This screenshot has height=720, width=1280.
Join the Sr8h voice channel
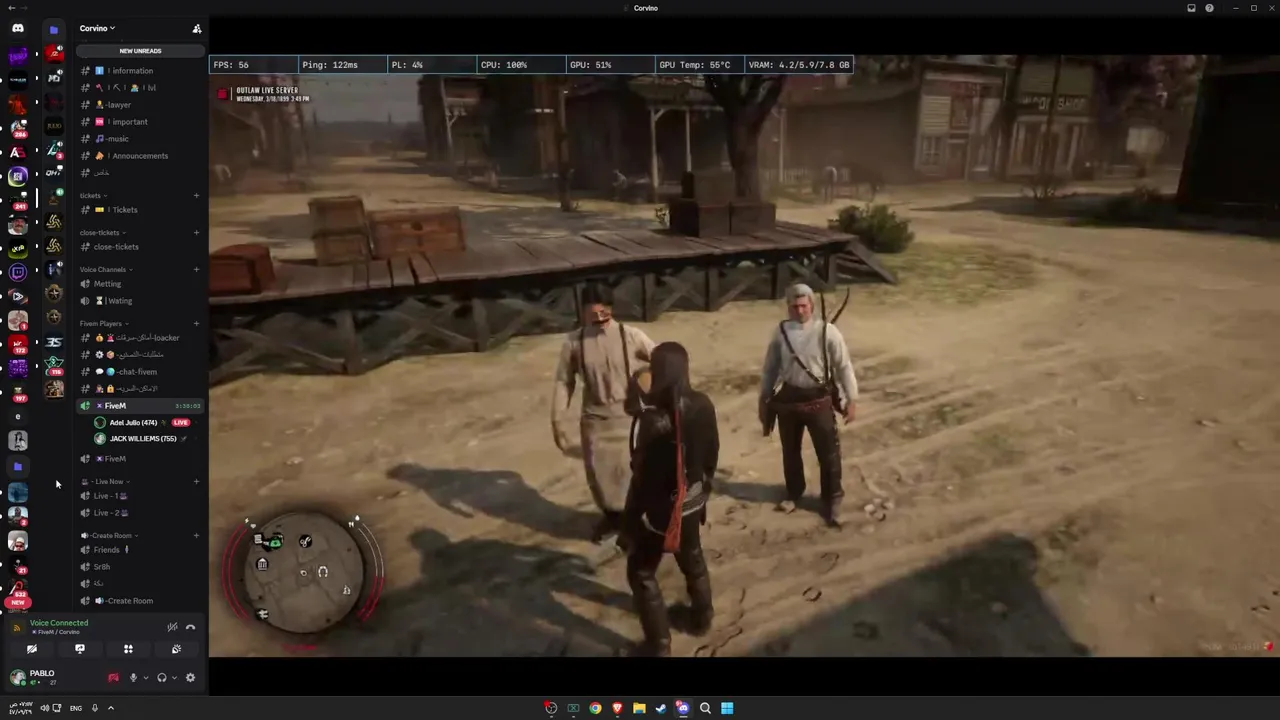[140, 567]
